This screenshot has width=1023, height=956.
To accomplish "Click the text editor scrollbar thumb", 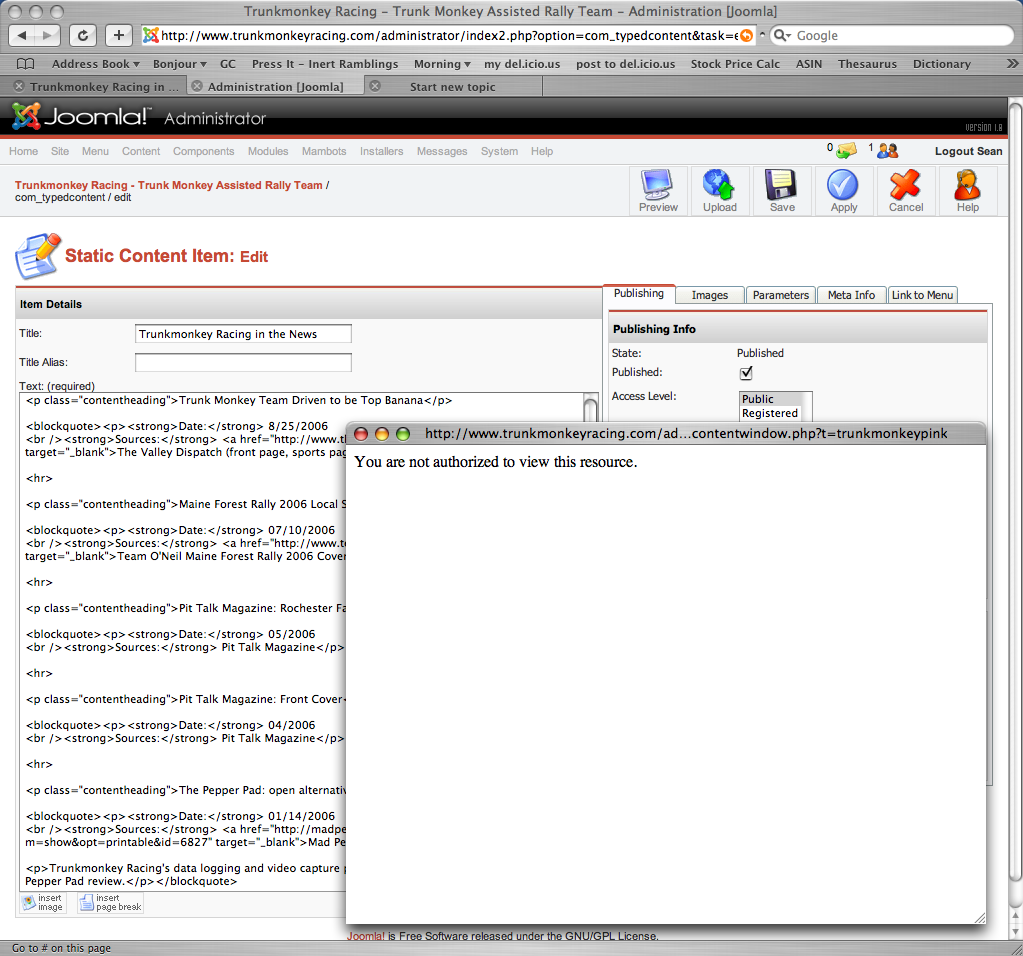I will 590,410.
